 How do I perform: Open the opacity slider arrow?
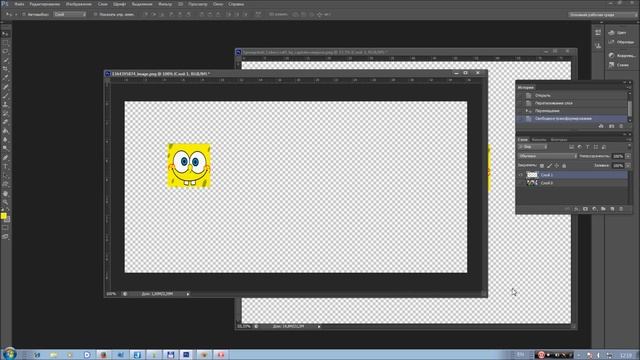(x=628, y=156)
